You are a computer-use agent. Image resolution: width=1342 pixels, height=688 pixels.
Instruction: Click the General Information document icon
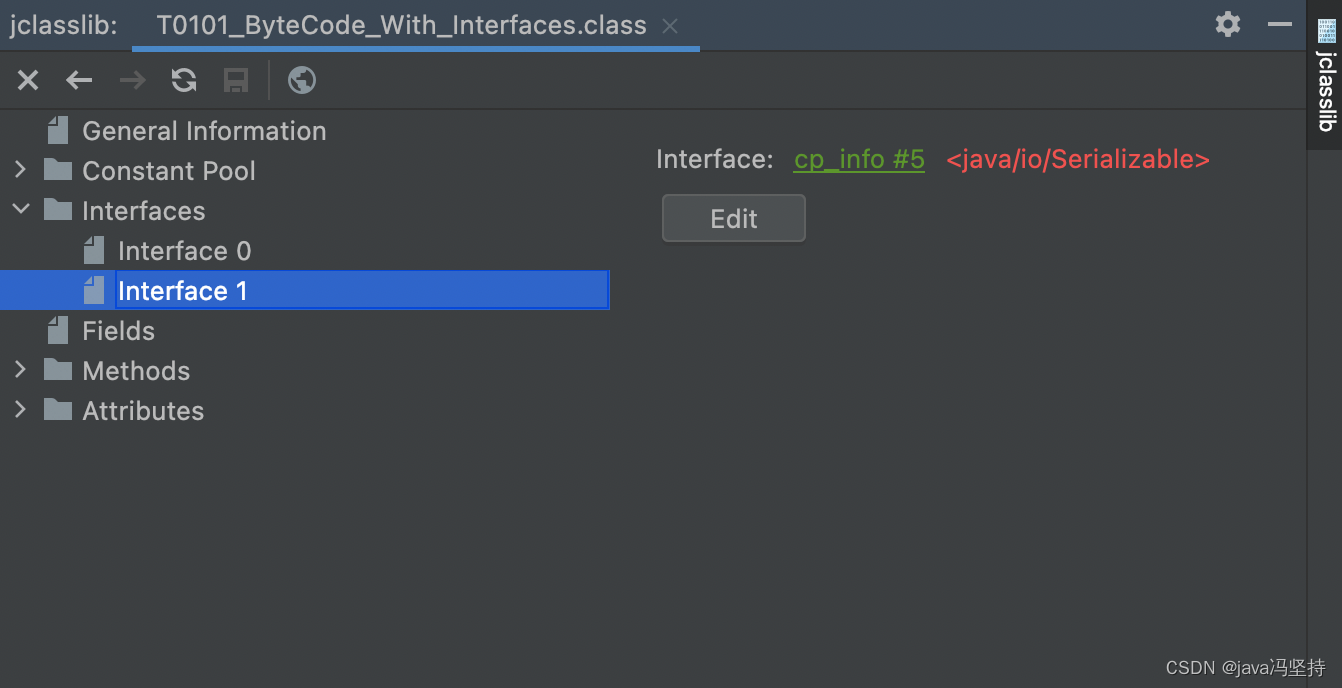tap(57, 129)
